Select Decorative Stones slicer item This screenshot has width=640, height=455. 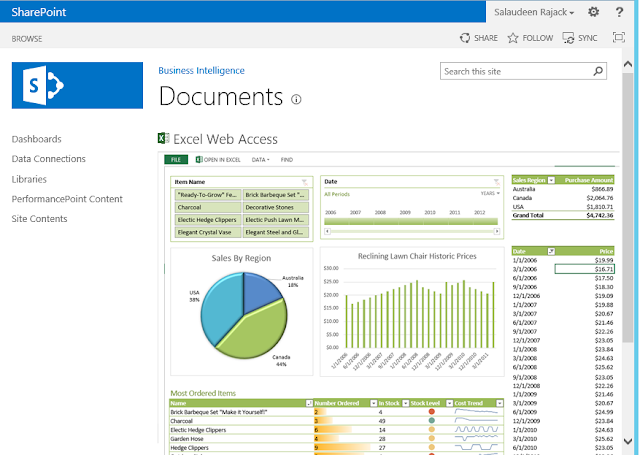click(276, 207)
